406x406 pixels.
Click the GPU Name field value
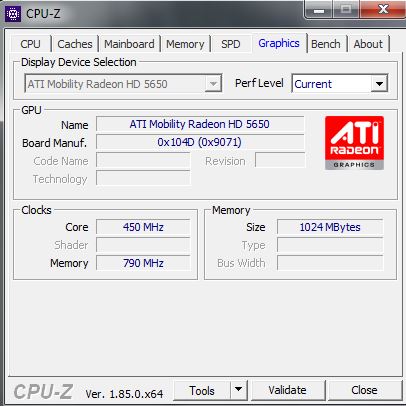point(200,124)
